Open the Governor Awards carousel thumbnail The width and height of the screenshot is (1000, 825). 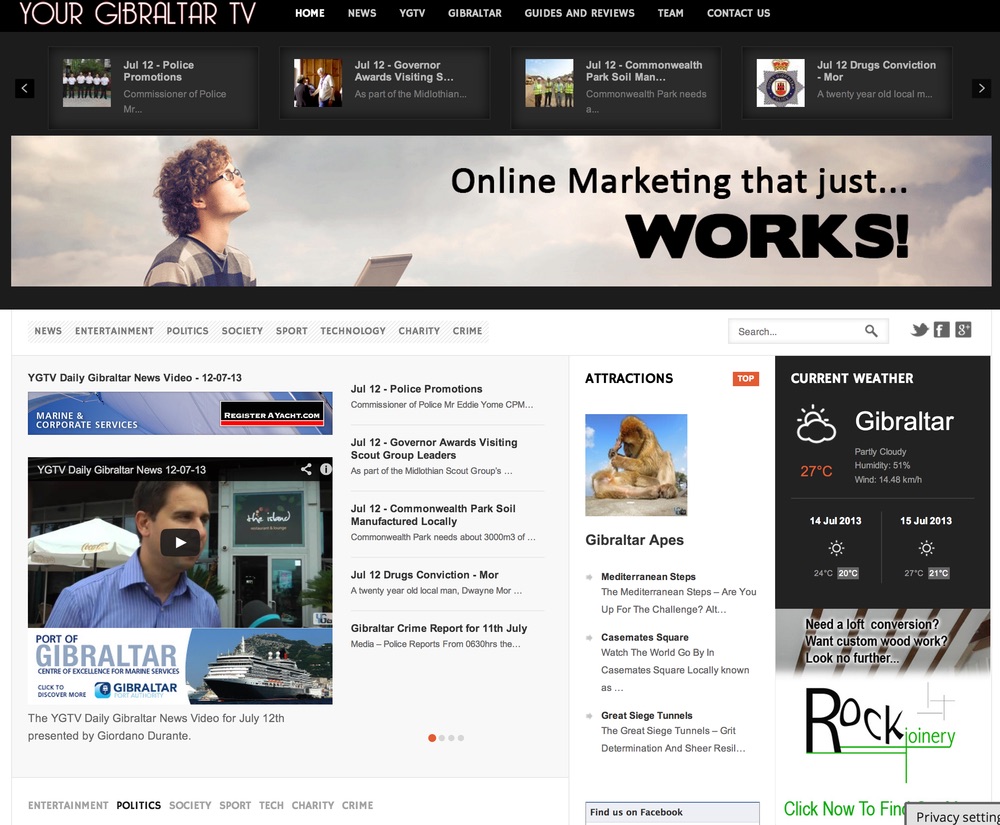pos(318,82)
